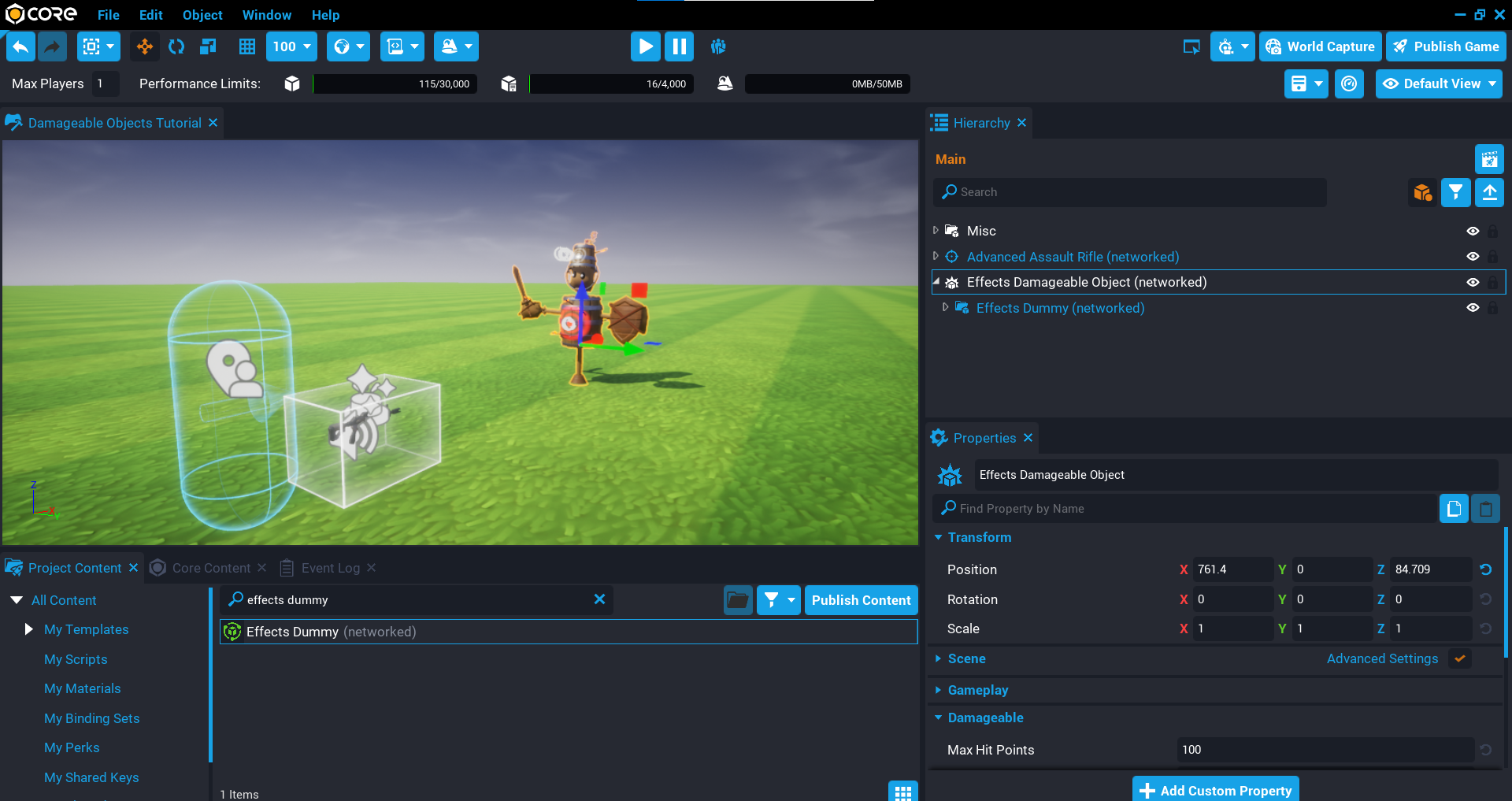
Task: Click the Play preview button
Action: pos(645,46)
